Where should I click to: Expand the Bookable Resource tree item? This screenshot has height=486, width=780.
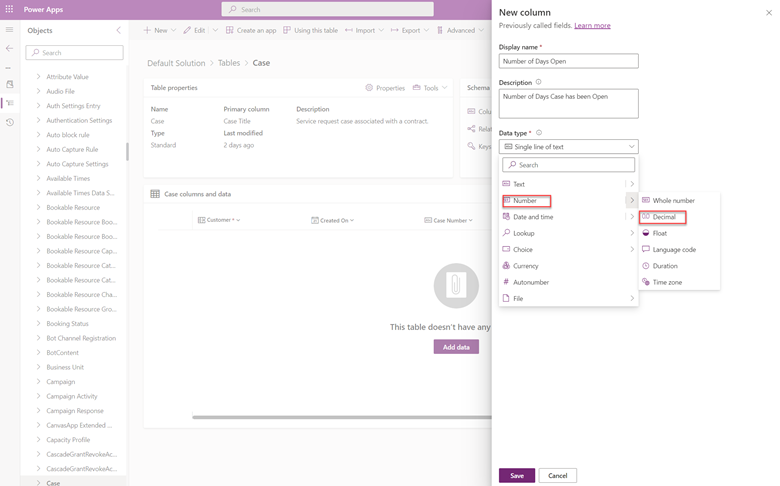(39, 207)
